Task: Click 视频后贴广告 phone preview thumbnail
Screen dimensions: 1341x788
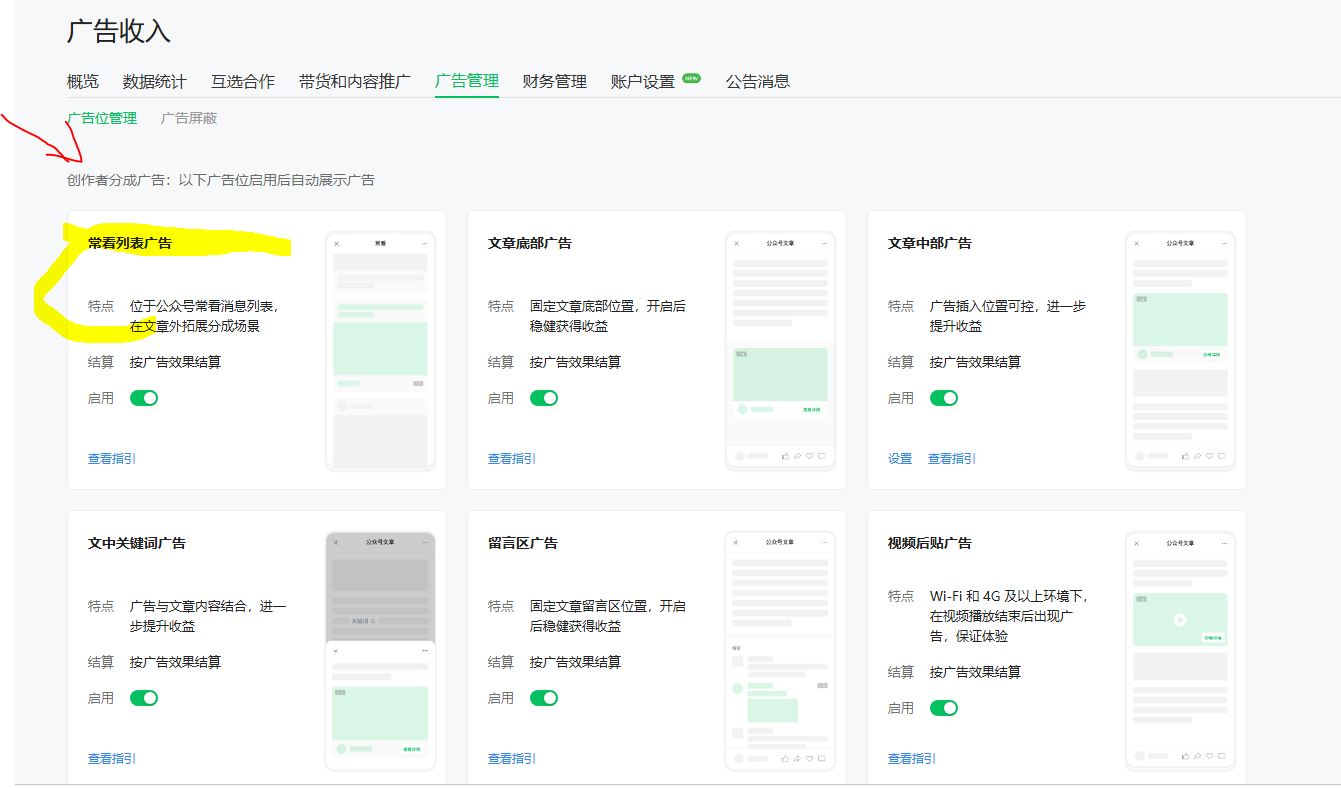Action: [x=1180, y=651]
